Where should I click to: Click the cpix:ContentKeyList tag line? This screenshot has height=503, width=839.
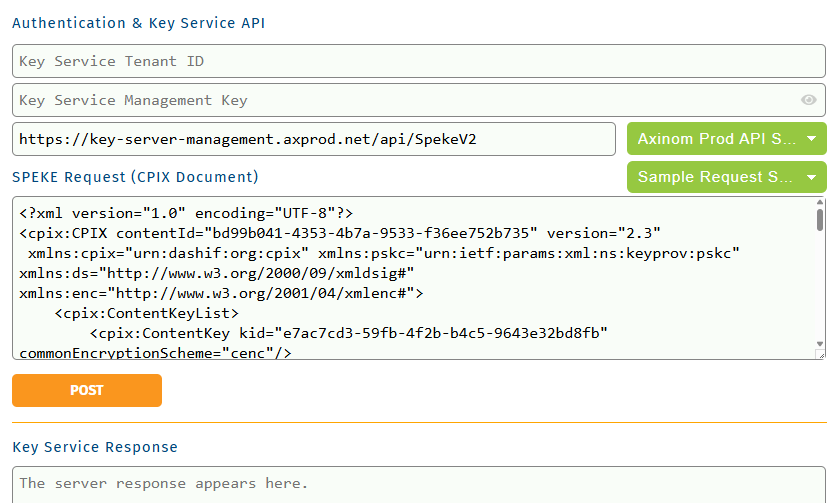tap(146, 313)
